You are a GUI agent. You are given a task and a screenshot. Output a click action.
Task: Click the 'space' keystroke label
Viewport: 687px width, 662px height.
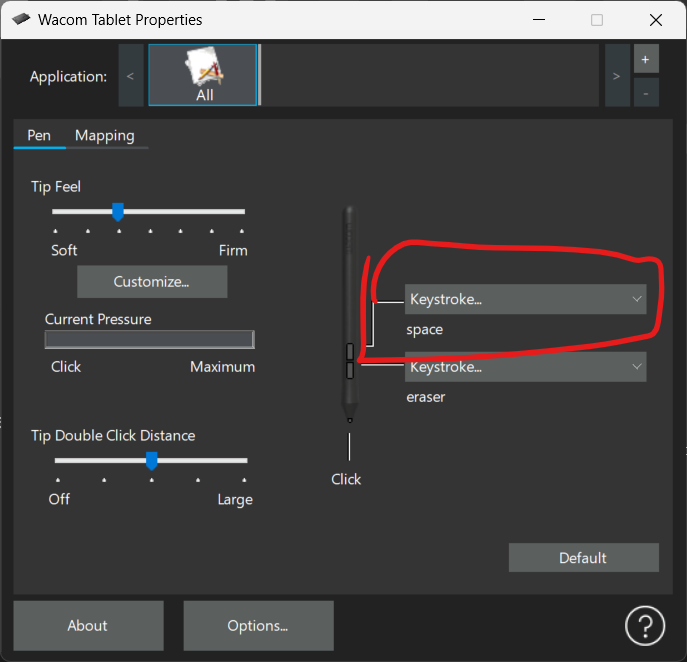coord(425,329)
